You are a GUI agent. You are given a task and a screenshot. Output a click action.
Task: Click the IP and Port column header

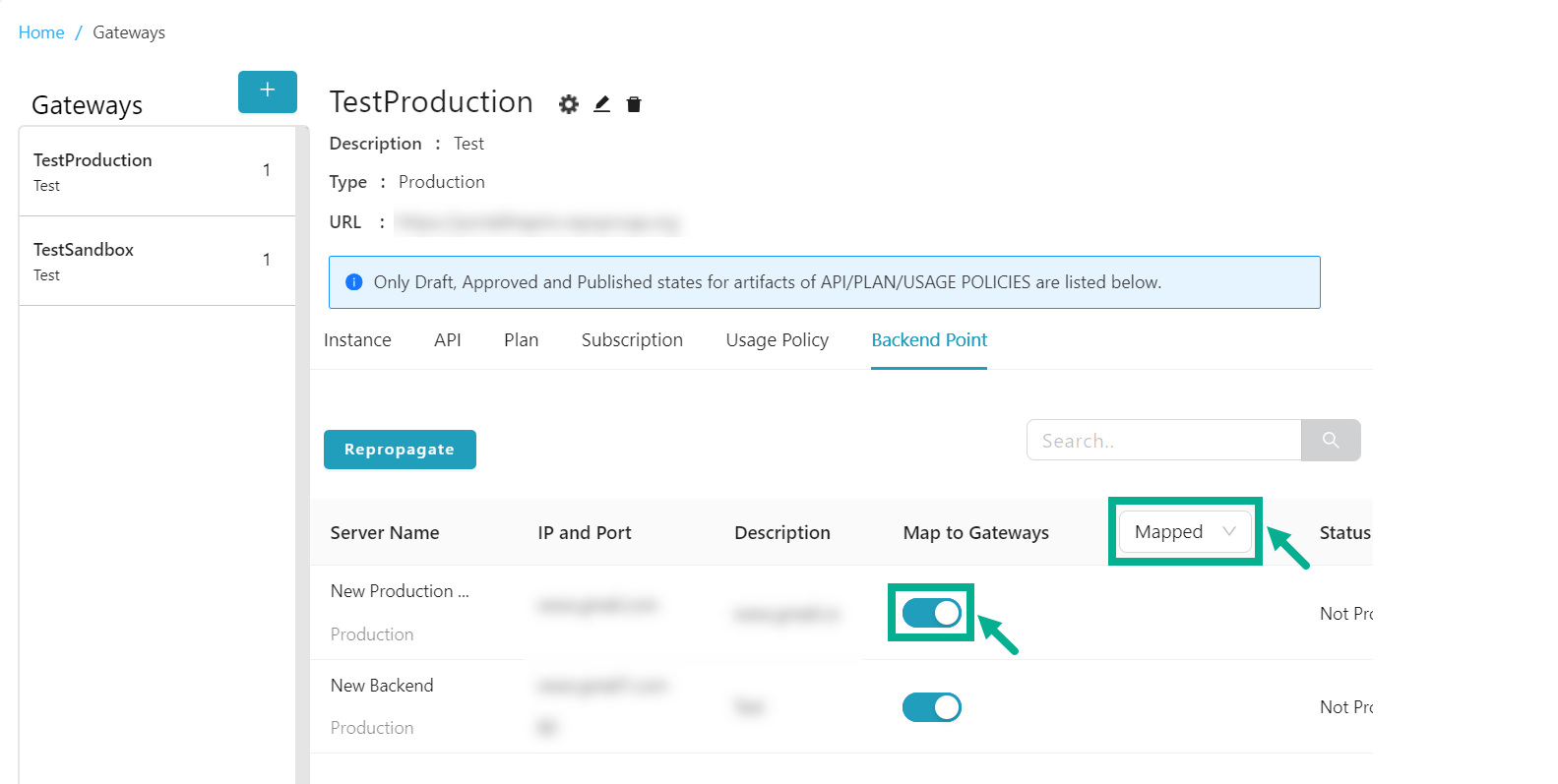(x=585, y=533)
